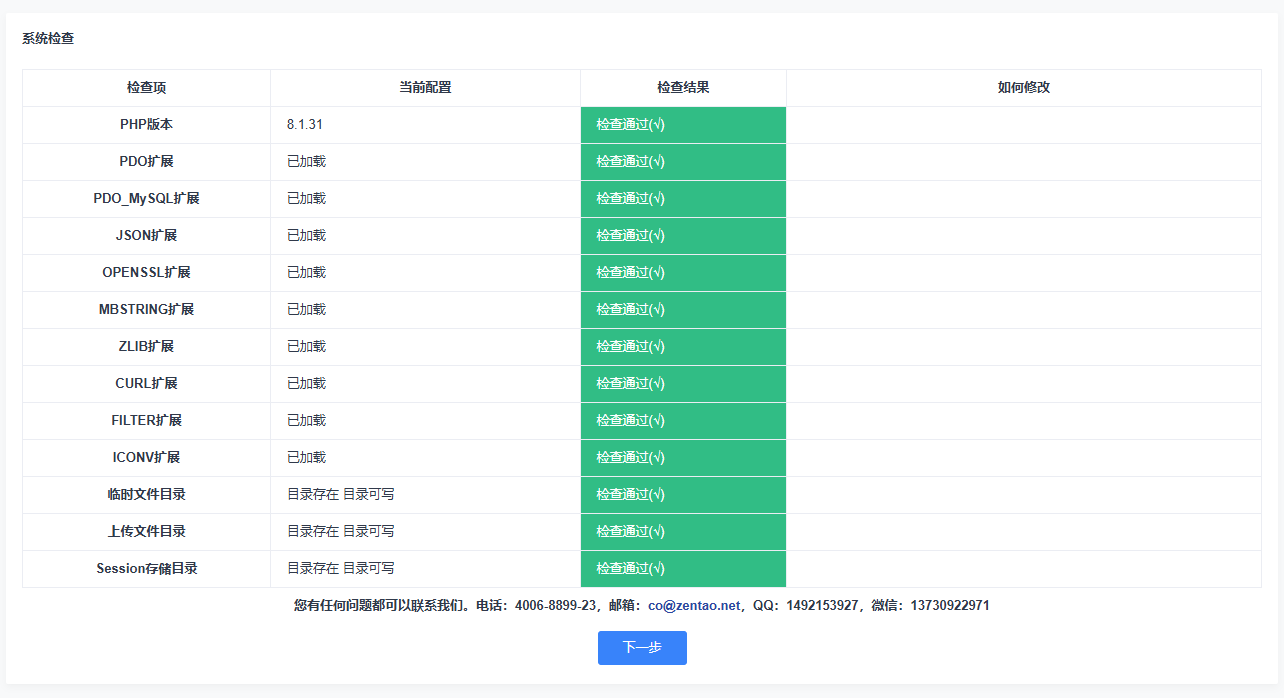Screen dimensions: 1284x698
Task: Click 已加载 in the MBSTRING扩展 row
Action: [306, 310]
